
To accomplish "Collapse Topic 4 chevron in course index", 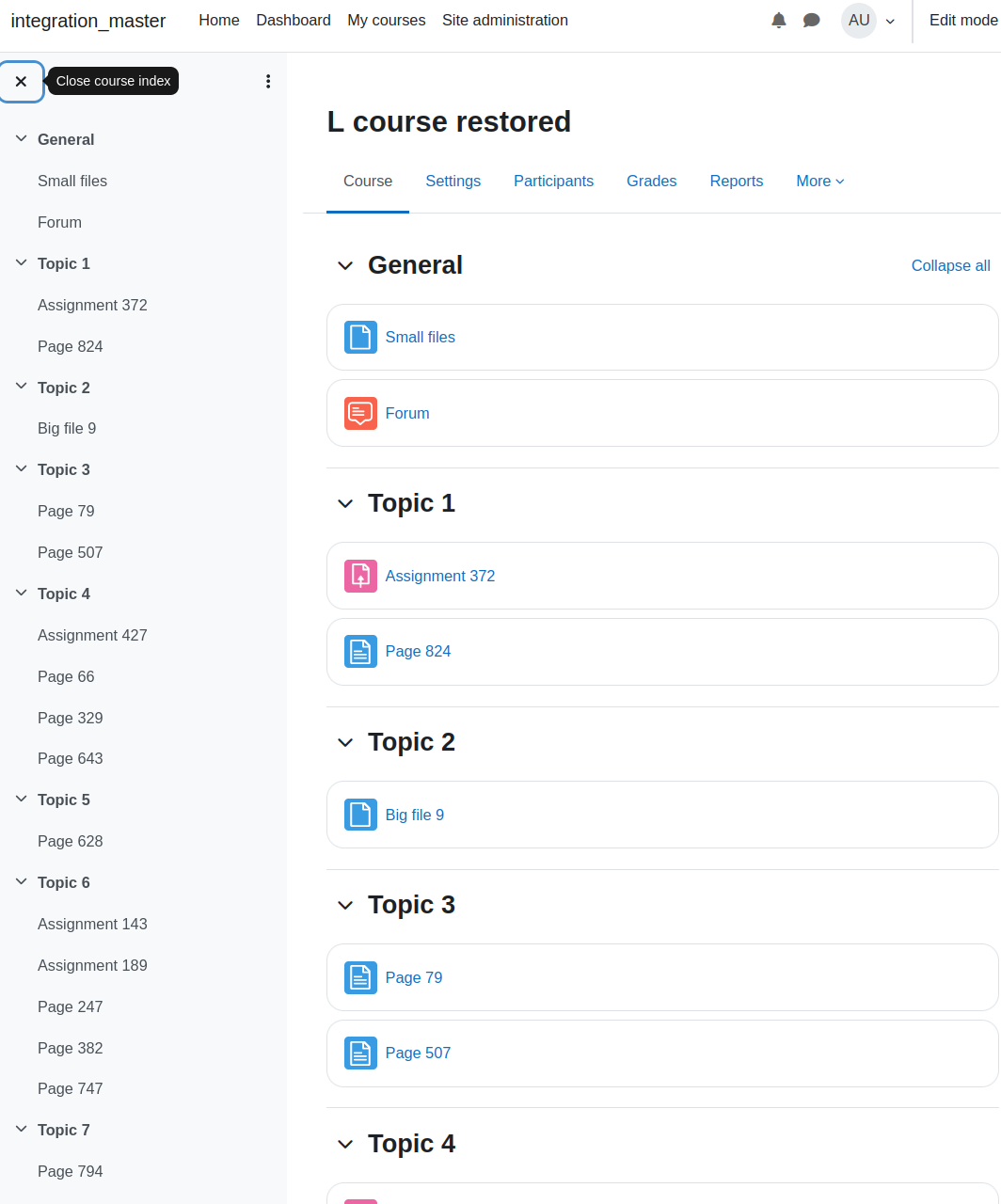I will coord(21,593).
